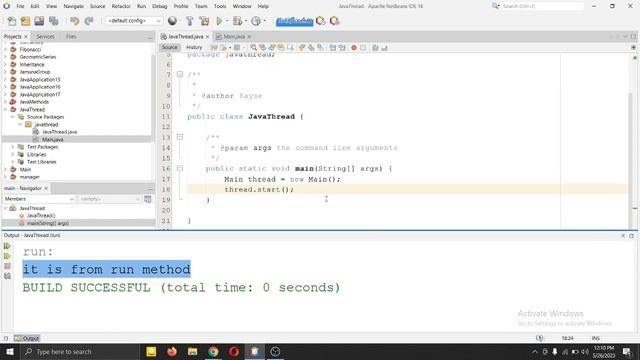
Task: Click the New File toolbar icon
Action: click(x=11, y=21)
